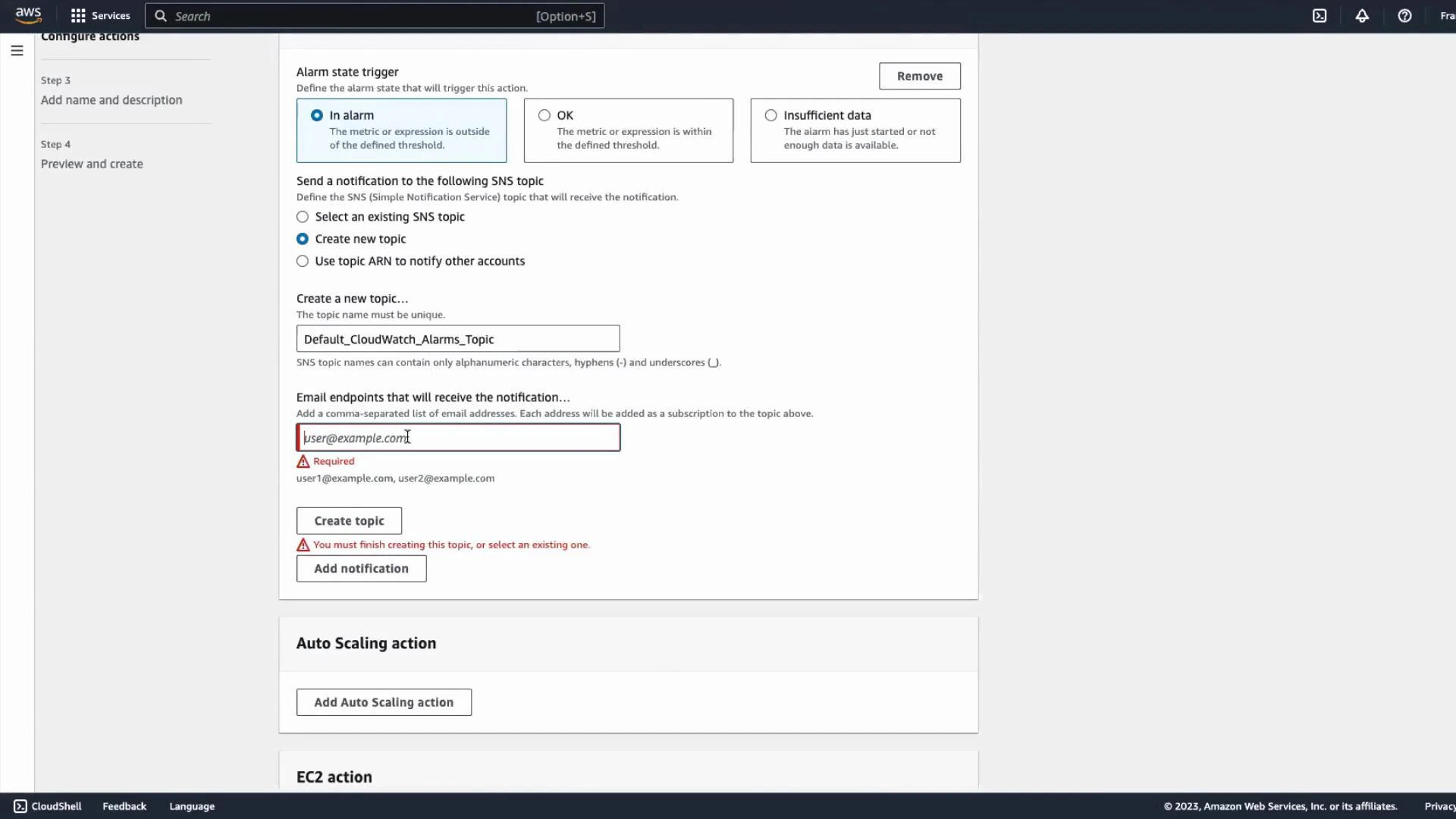This screenshot has width=1456, height=819.
Task: Open Step 3 Add name and description
Action: [111, 99]
